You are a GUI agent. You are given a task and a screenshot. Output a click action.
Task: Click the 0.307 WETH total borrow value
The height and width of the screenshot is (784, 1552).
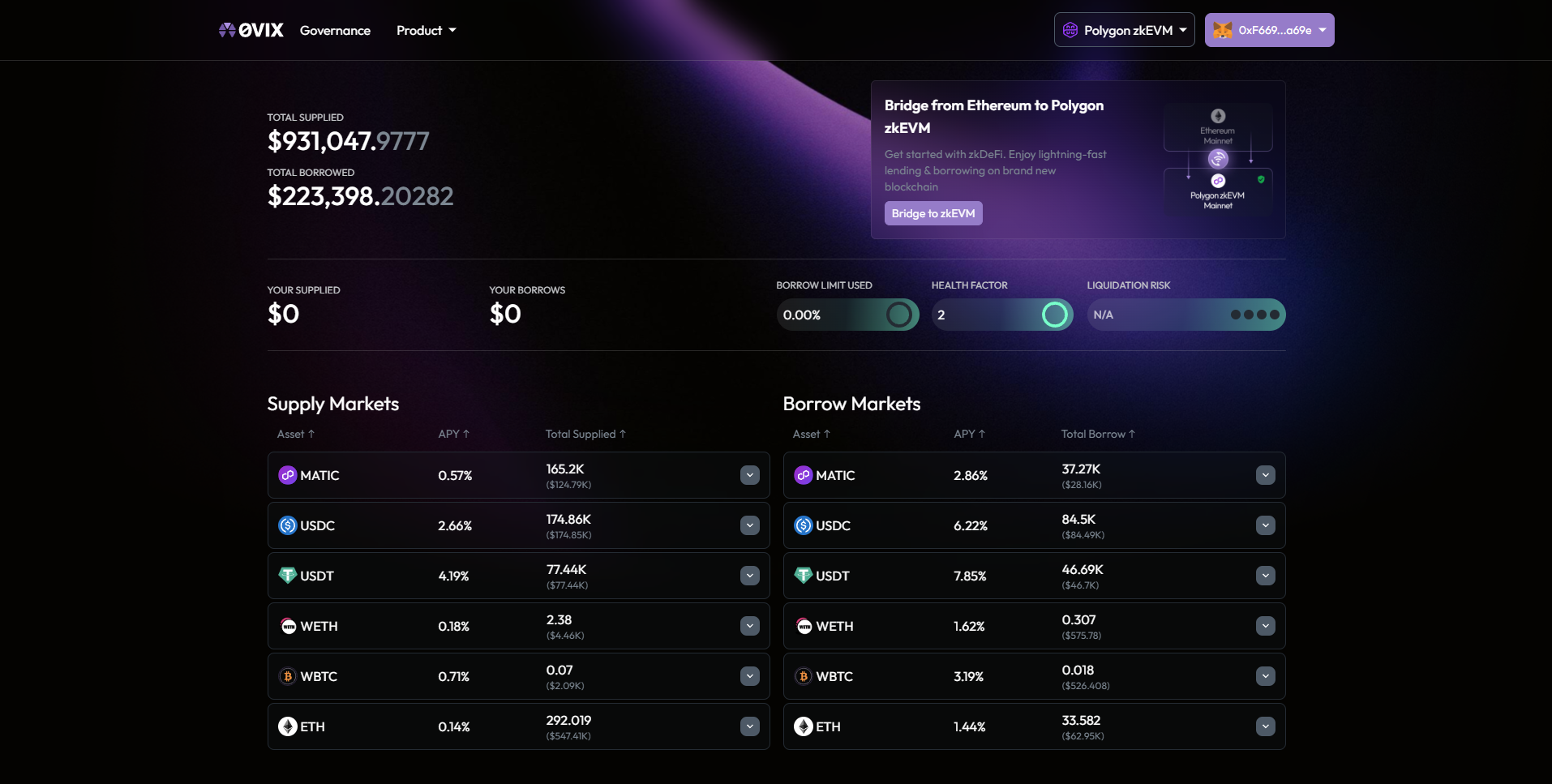click(x=1078, y=619)
